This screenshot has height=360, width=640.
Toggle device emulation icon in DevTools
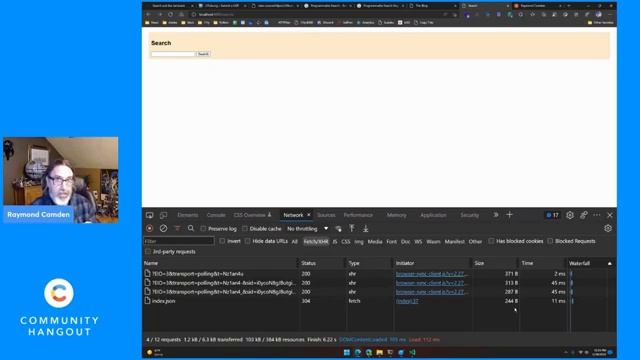[163, 215]
